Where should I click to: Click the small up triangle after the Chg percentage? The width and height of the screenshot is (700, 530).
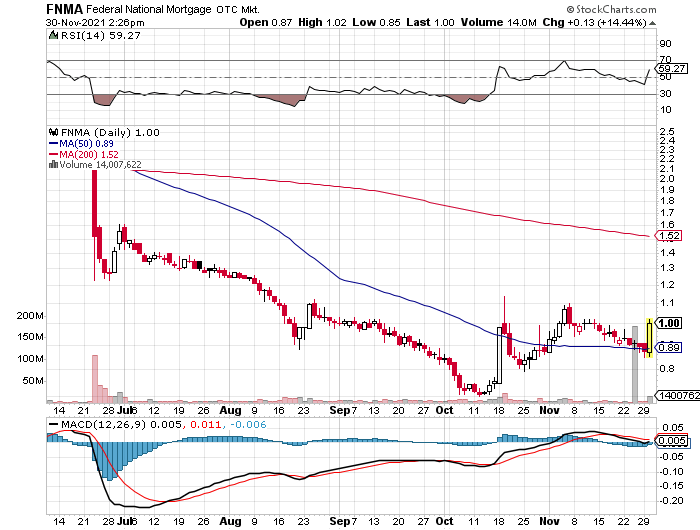652,23
